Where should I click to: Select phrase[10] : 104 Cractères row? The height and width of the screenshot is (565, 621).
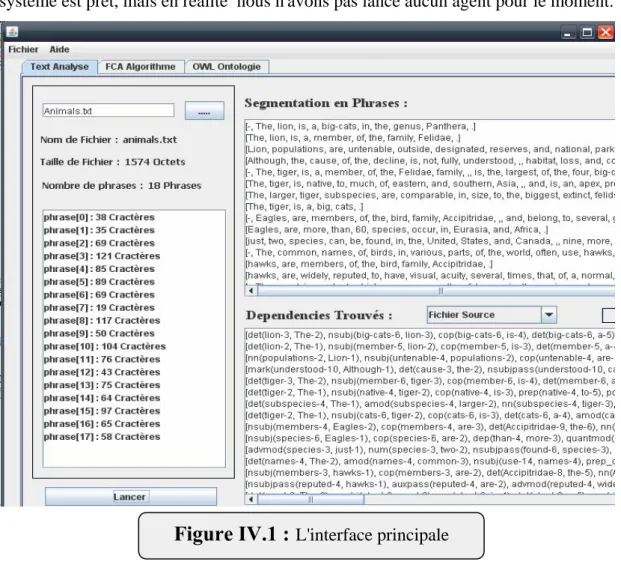tap(135, 346)
